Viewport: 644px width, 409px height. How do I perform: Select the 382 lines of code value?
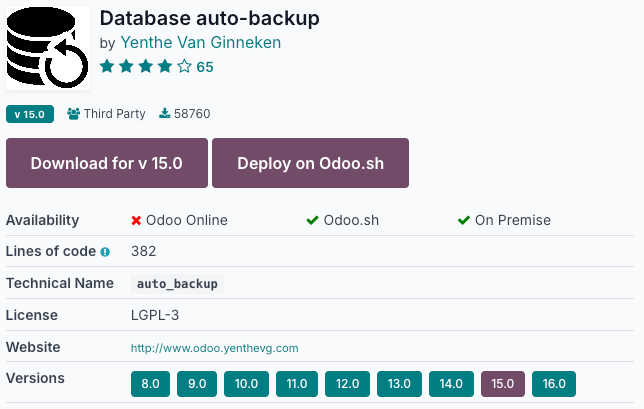[x=144, y=251]
